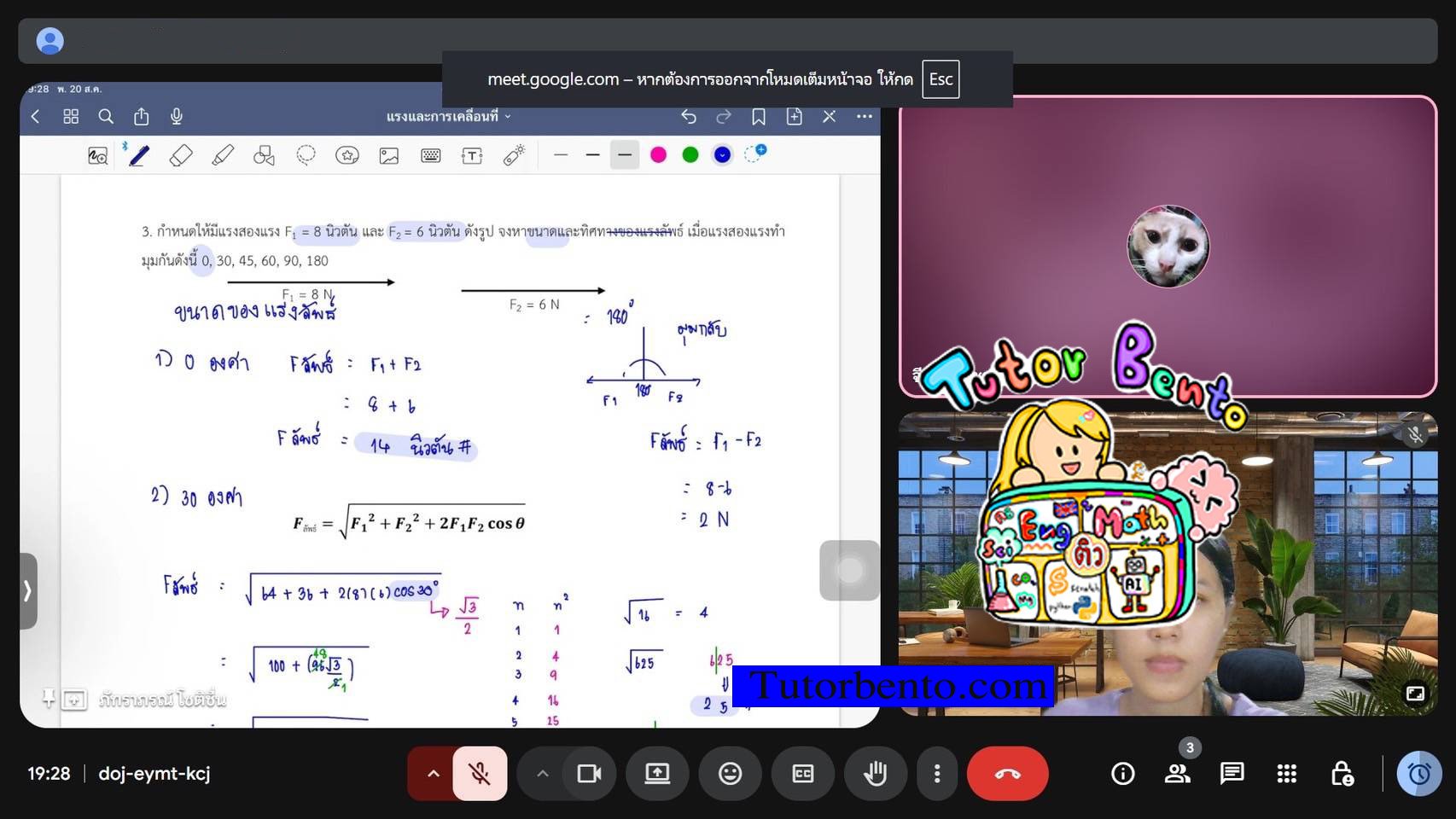Tap the notes microphone recording icon
Screen dimensions: 1456x819
click(x=177, y=117)
